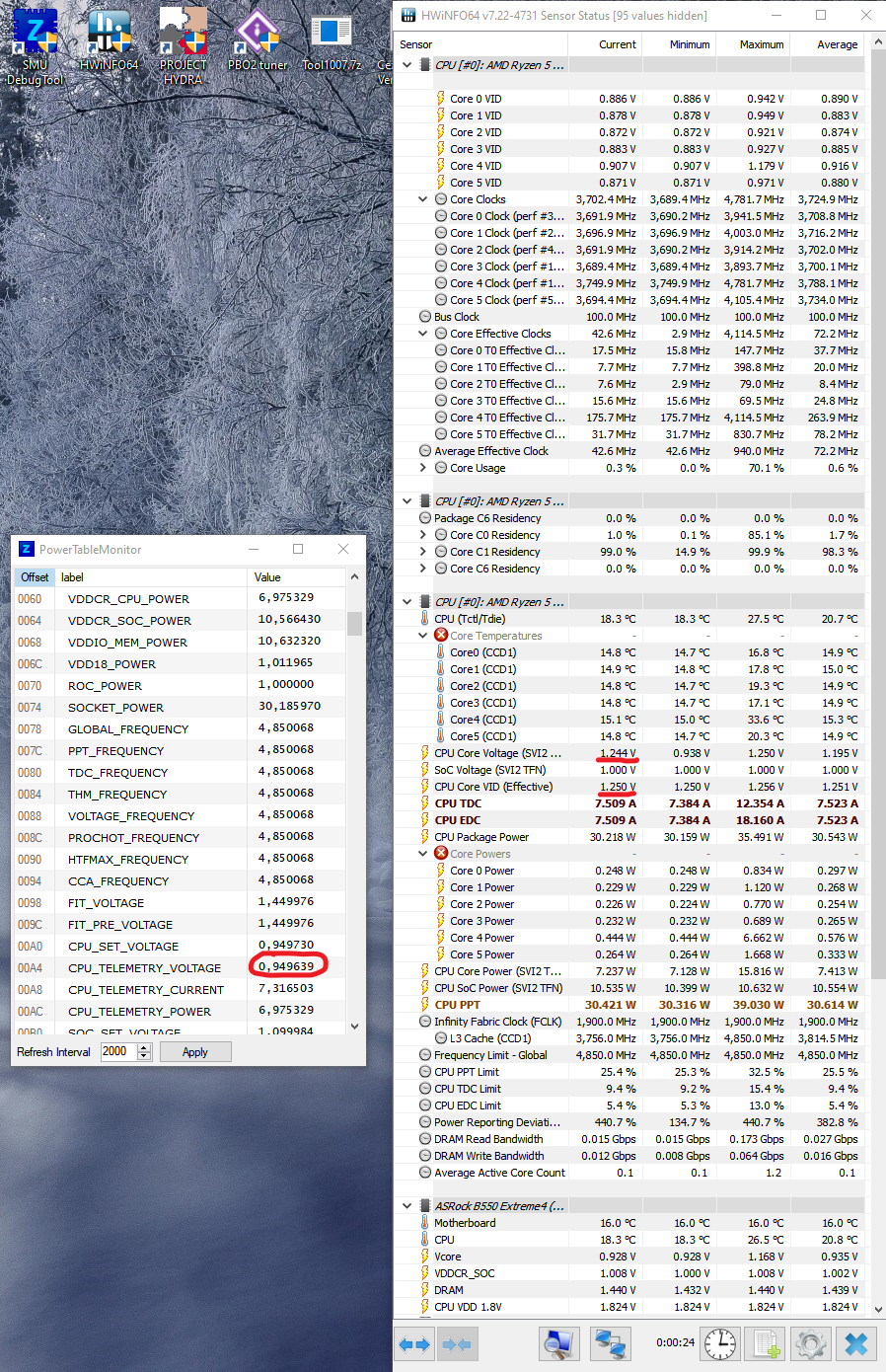Open the network computers icon in HWiNFO

click(x=611, y=1343)
